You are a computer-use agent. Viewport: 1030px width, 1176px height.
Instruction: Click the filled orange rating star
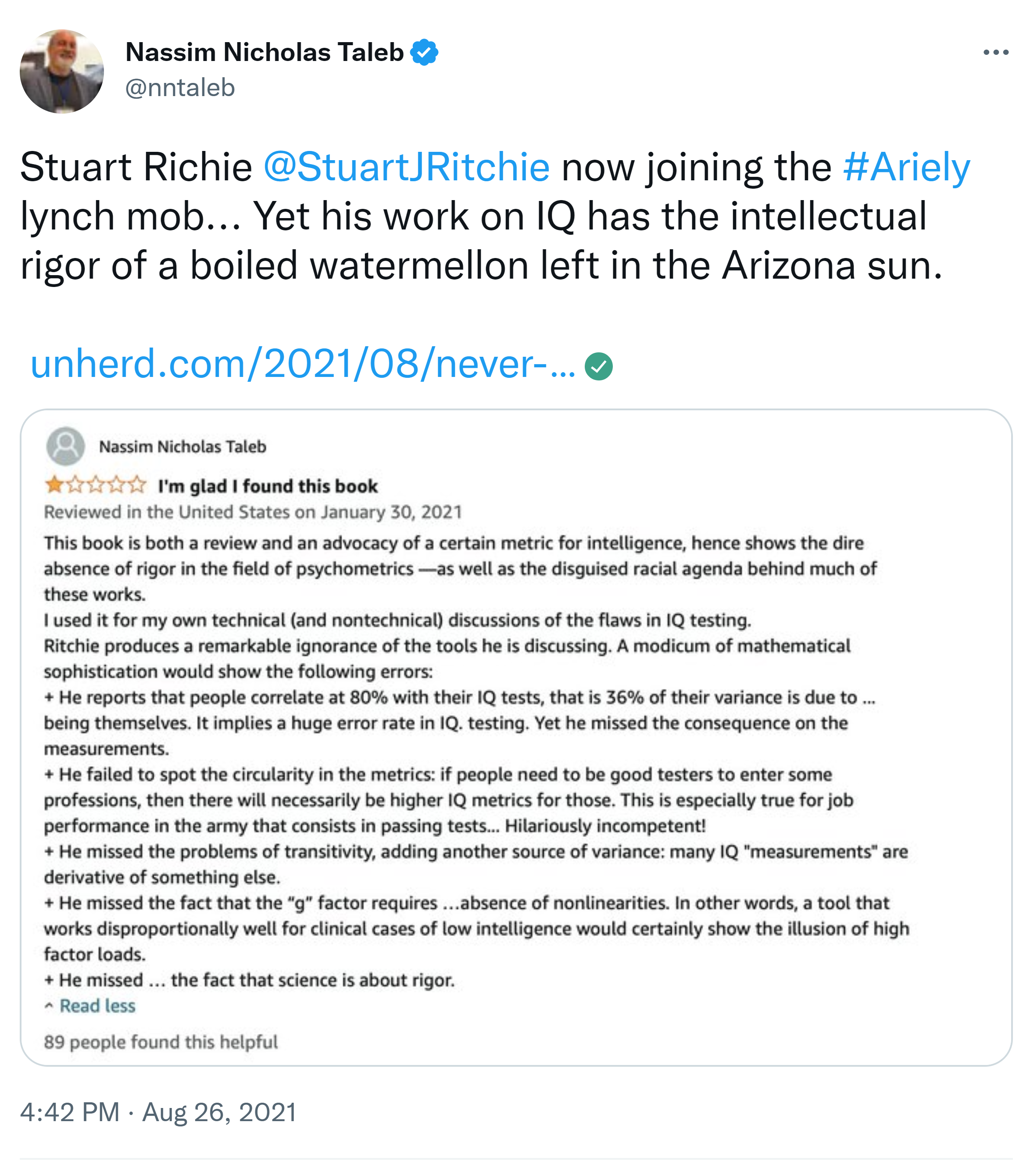pos(54,485)
